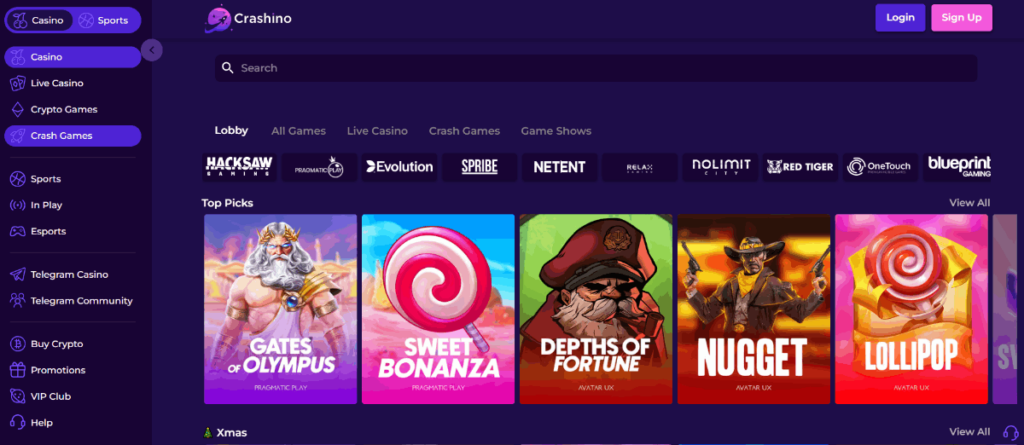This screenshot has width=1024, height=445.
Task: Click the Casino sidebar cherries icon
Action: point(18,57)
